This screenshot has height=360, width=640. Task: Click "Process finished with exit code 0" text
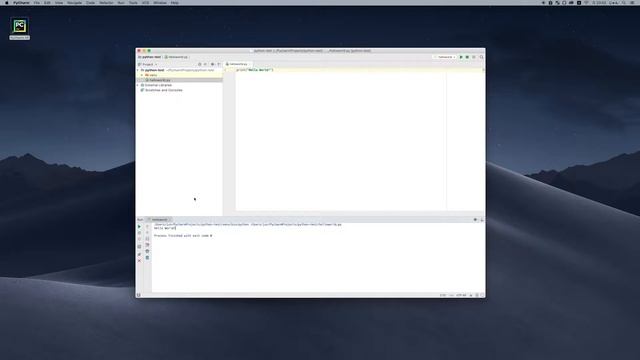coord(183,236)
